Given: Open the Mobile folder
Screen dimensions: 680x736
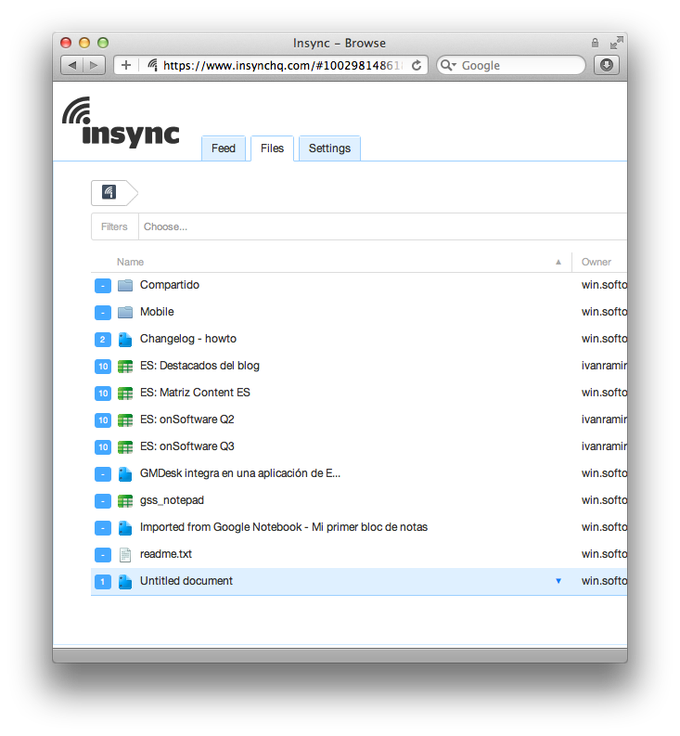Looking at the screenshot, I should [157, 312].
